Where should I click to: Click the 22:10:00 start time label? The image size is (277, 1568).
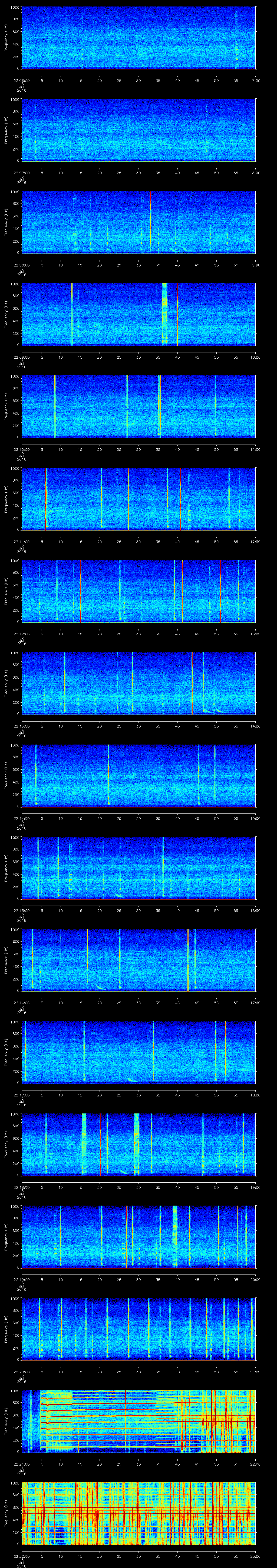(21, 449)
